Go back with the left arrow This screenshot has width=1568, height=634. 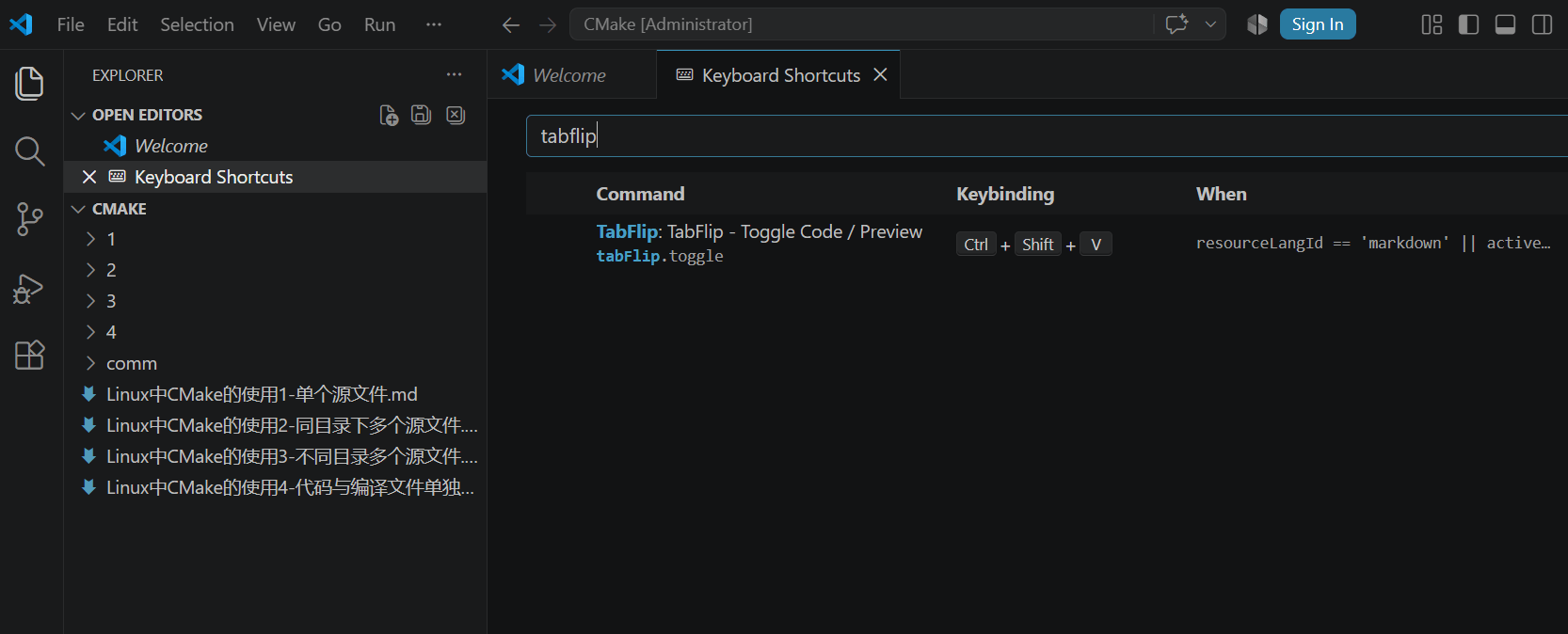click(x=511, y=24)
